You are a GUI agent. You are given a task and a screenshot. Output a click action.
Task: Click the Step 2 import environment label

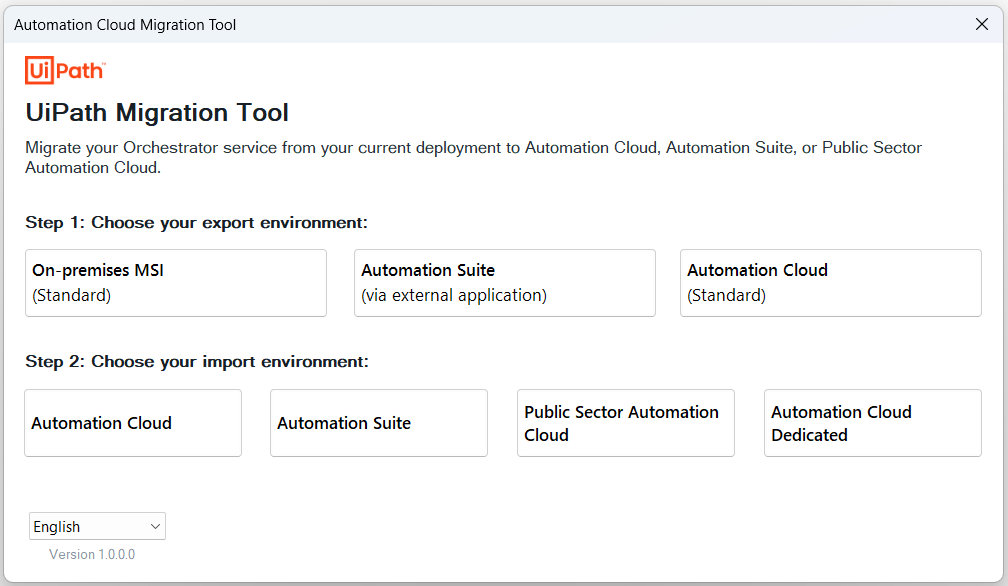click(x=197, y=361)
